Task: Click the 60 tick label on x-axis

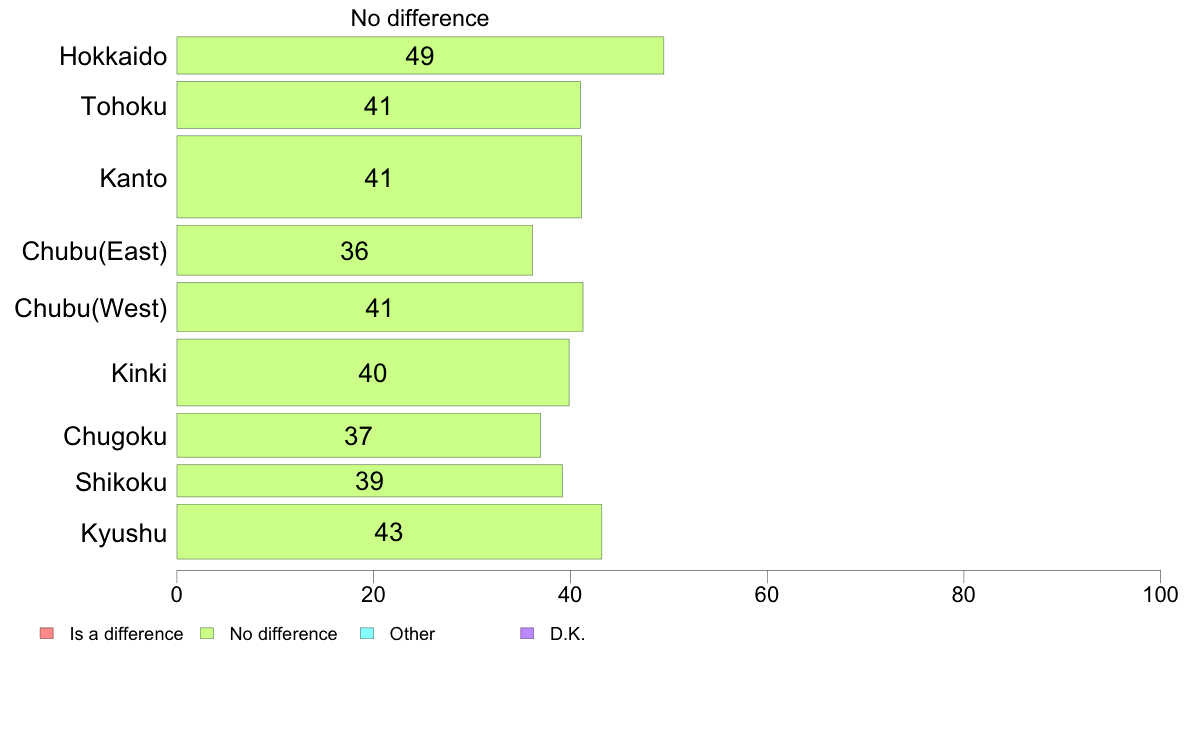Action: point(767,594)
